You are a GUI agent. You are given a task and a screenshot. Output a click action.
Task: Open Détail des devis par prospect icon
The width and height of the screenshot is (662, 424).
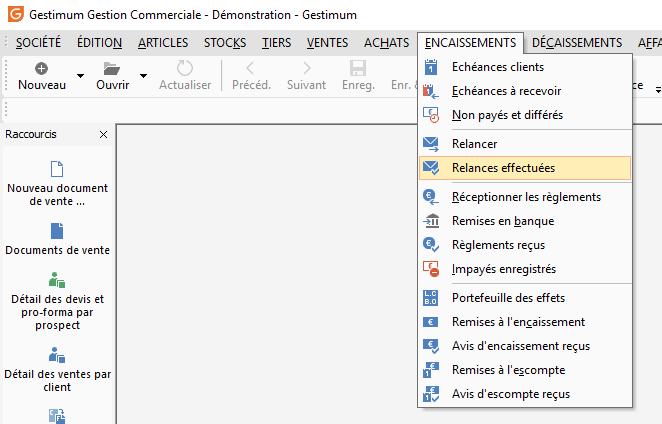tap(57, 280)
